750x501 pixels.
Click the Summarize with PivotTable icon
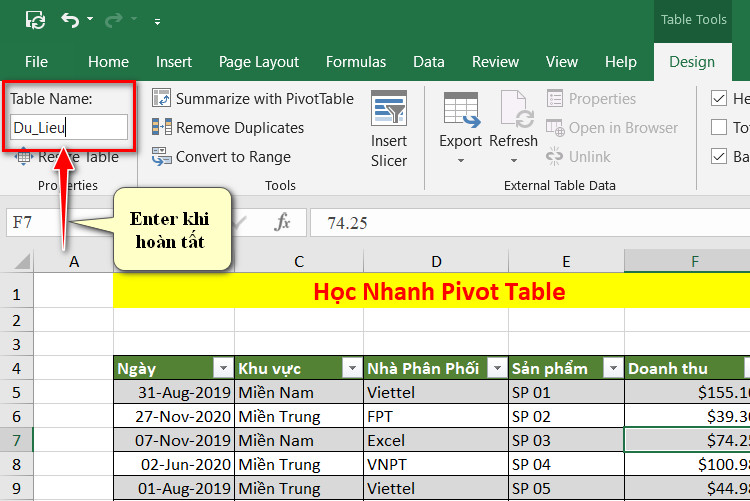[162, 98]
